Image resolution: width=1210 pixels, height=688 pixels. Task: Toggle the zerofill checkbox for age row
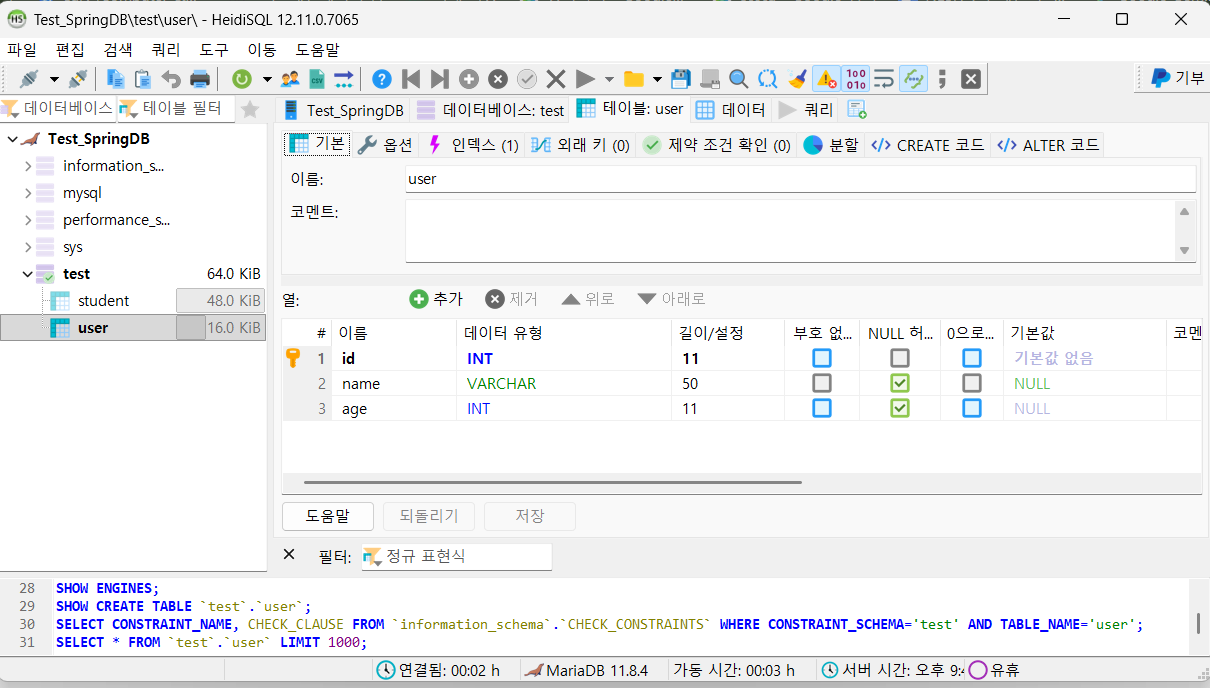click(972, 408)
